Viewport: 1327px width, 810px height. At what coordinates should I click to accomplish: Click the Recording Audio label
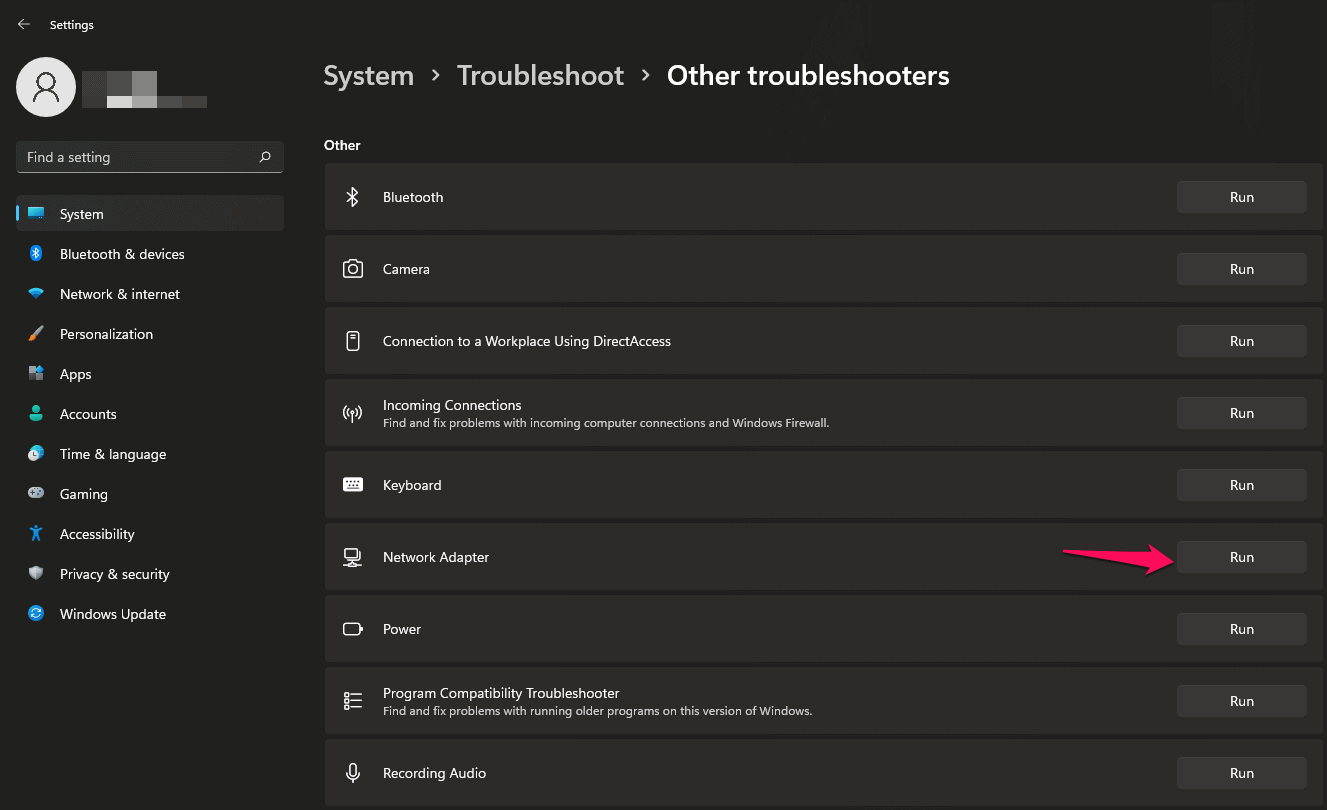434,773
